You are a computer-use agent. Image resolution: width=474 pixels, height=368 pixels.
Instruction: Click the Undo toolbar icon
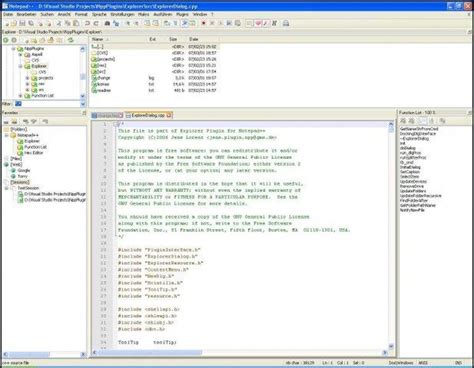pyautogui.click(x=87, y=23)
